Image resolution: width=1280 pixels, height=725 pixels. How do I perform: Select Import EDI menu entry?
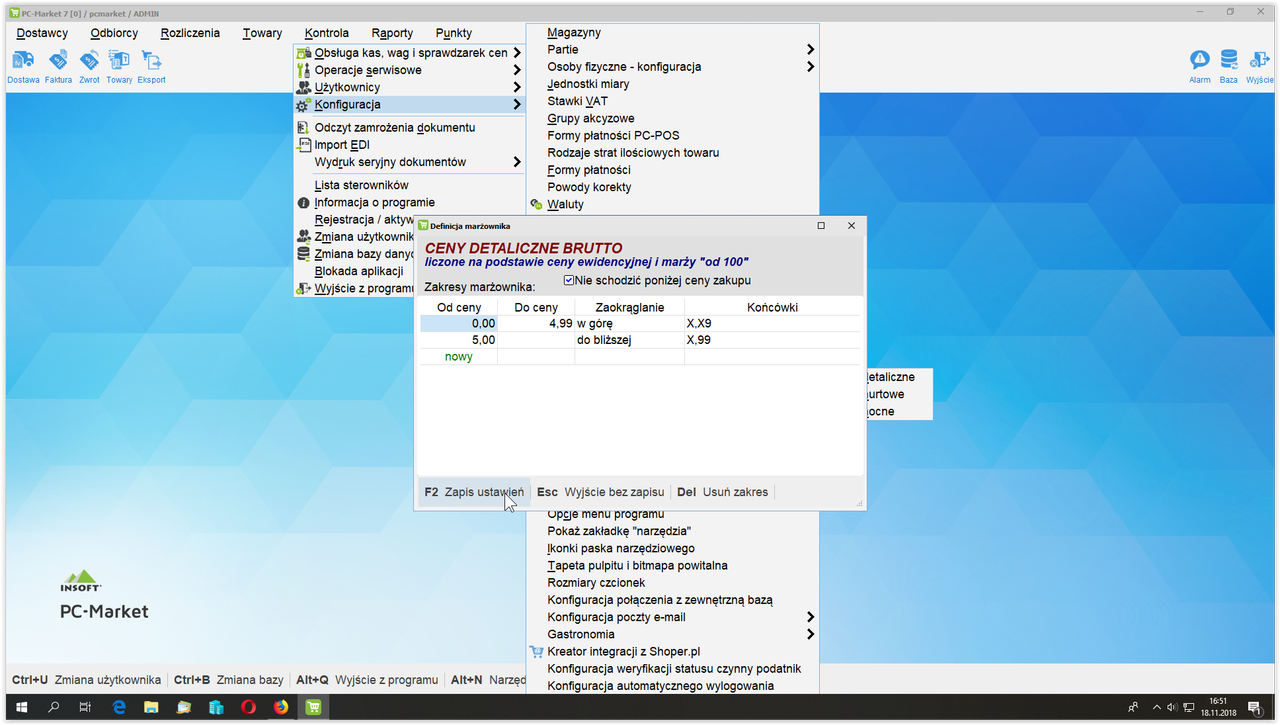pyautogui.click(x=409, y=144)
